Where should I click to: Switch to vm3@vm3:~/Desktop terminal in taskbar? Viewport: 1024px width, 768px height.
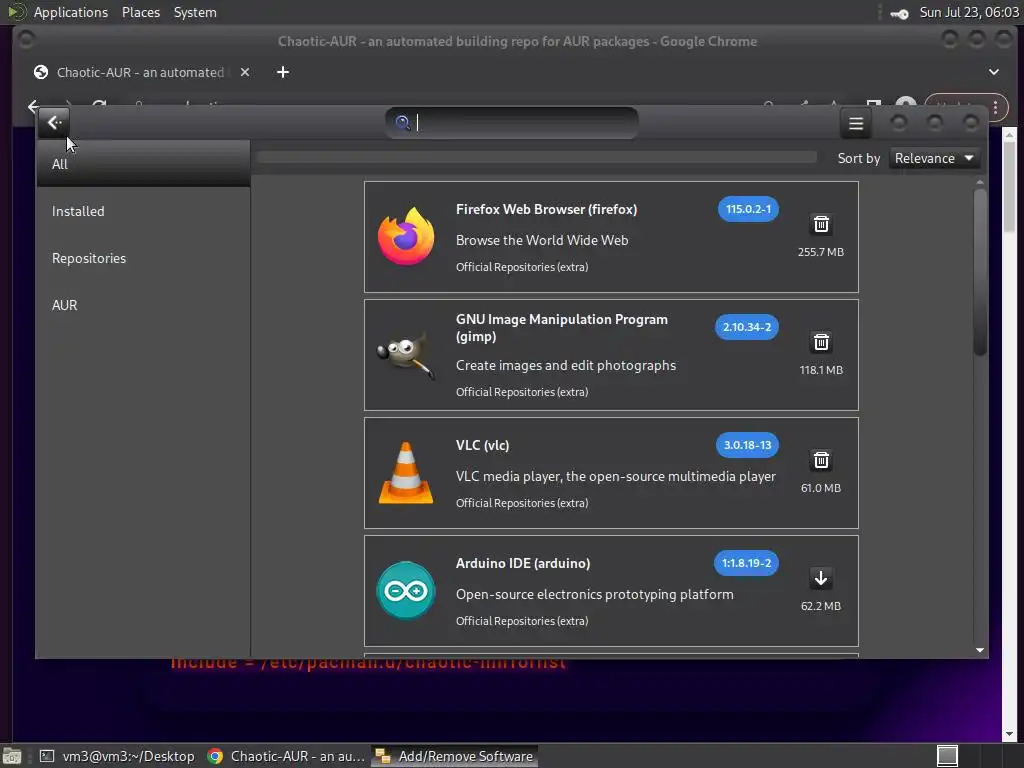tap(117, 756)
